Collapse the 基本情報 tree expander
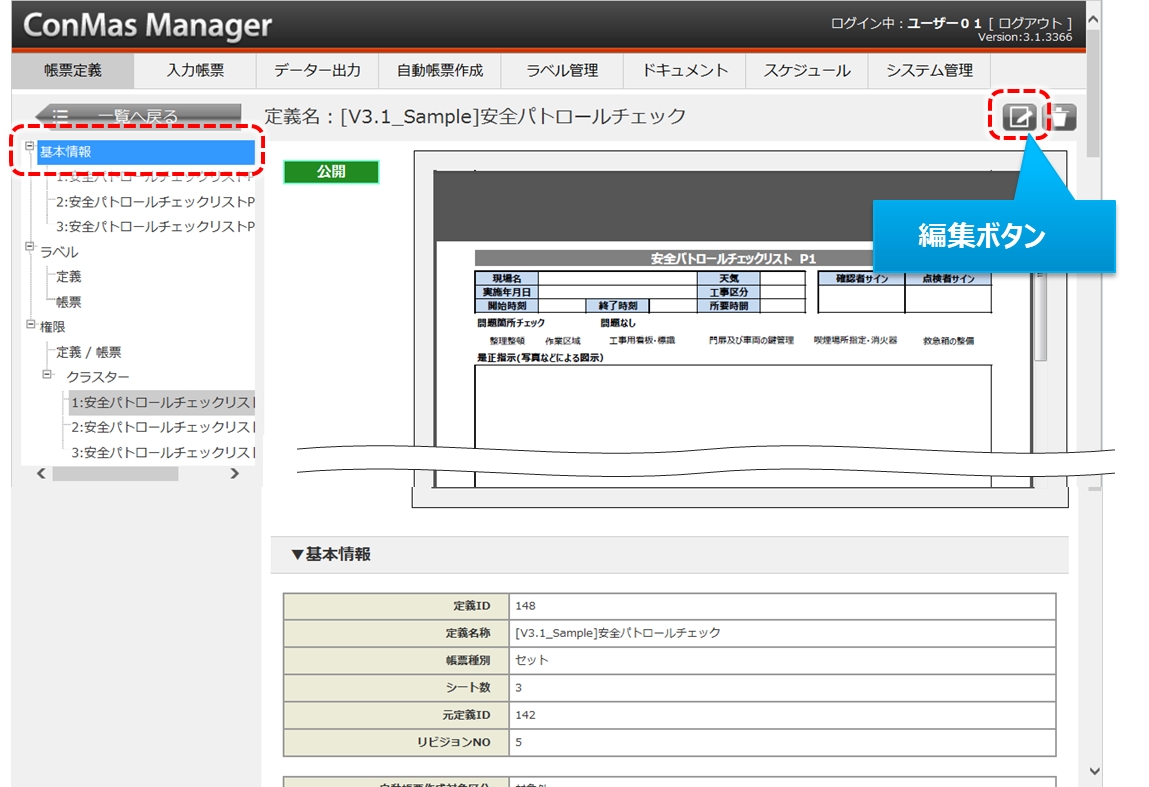The width and height of the screenshot is (1149, 787). 30,146
